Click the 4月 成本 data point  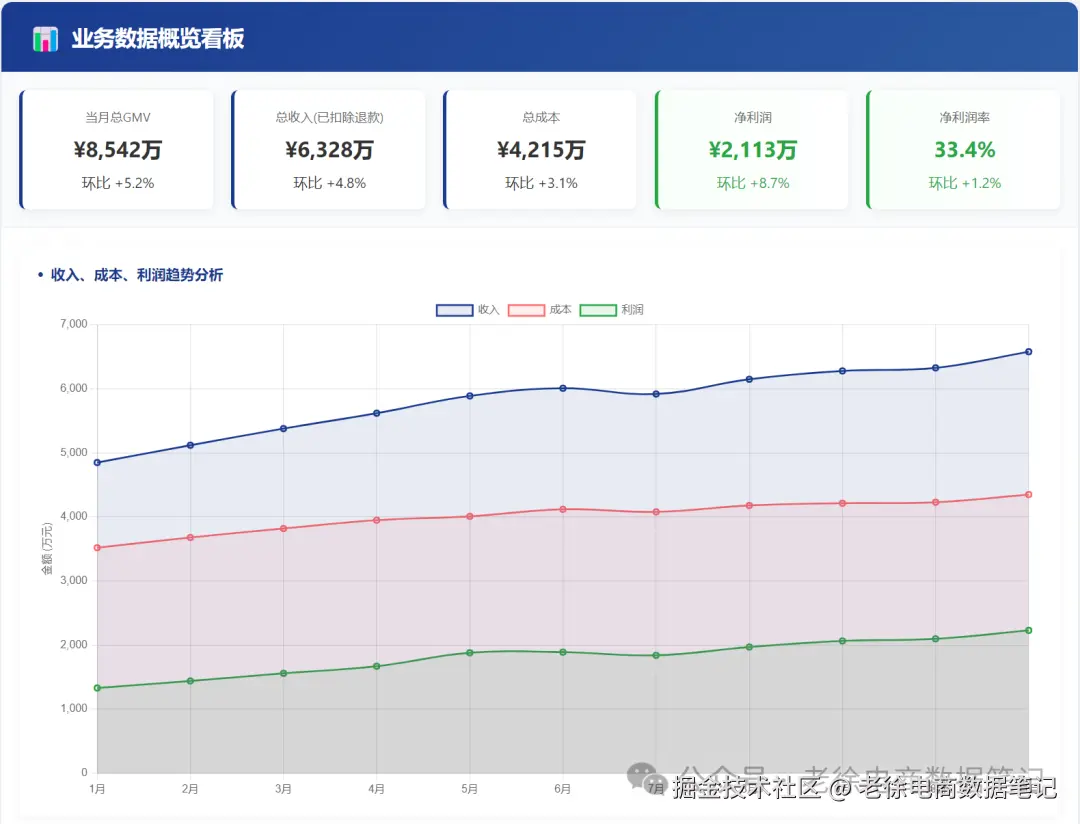[376, 520]
